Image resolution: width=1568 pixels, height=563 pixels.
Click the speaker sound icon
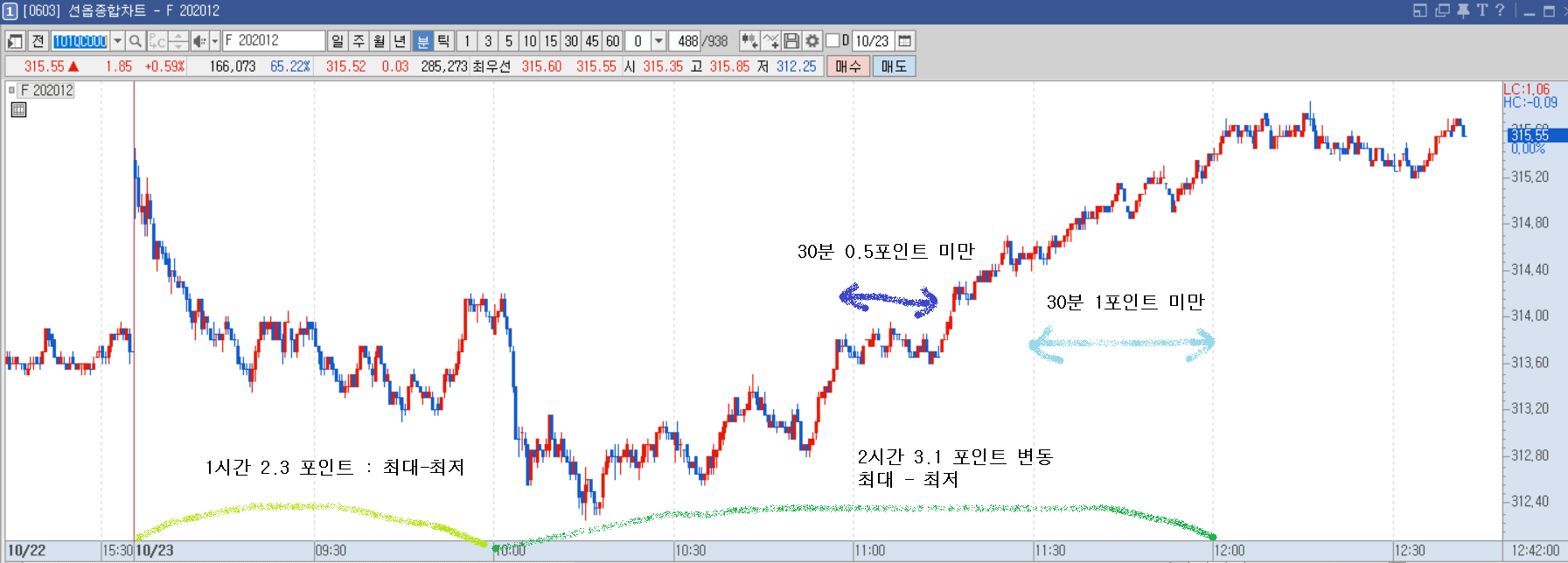(x=199, y=41)
